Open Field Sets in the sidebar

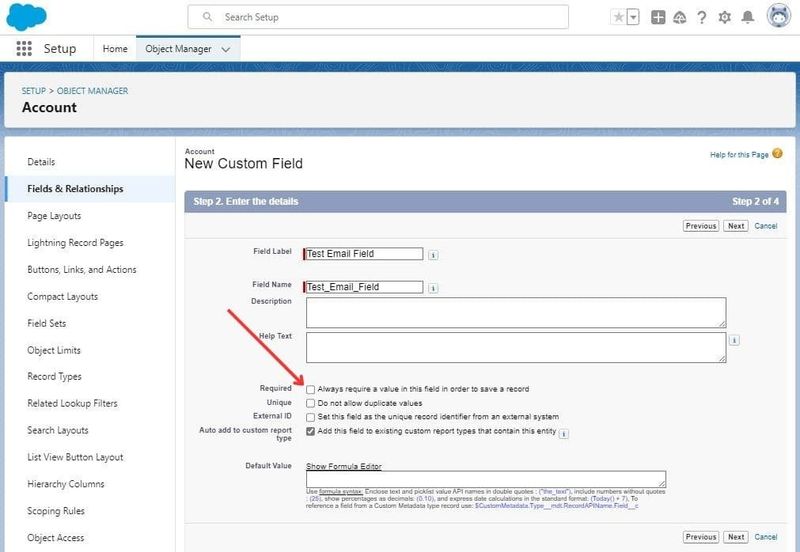point(46,323)
